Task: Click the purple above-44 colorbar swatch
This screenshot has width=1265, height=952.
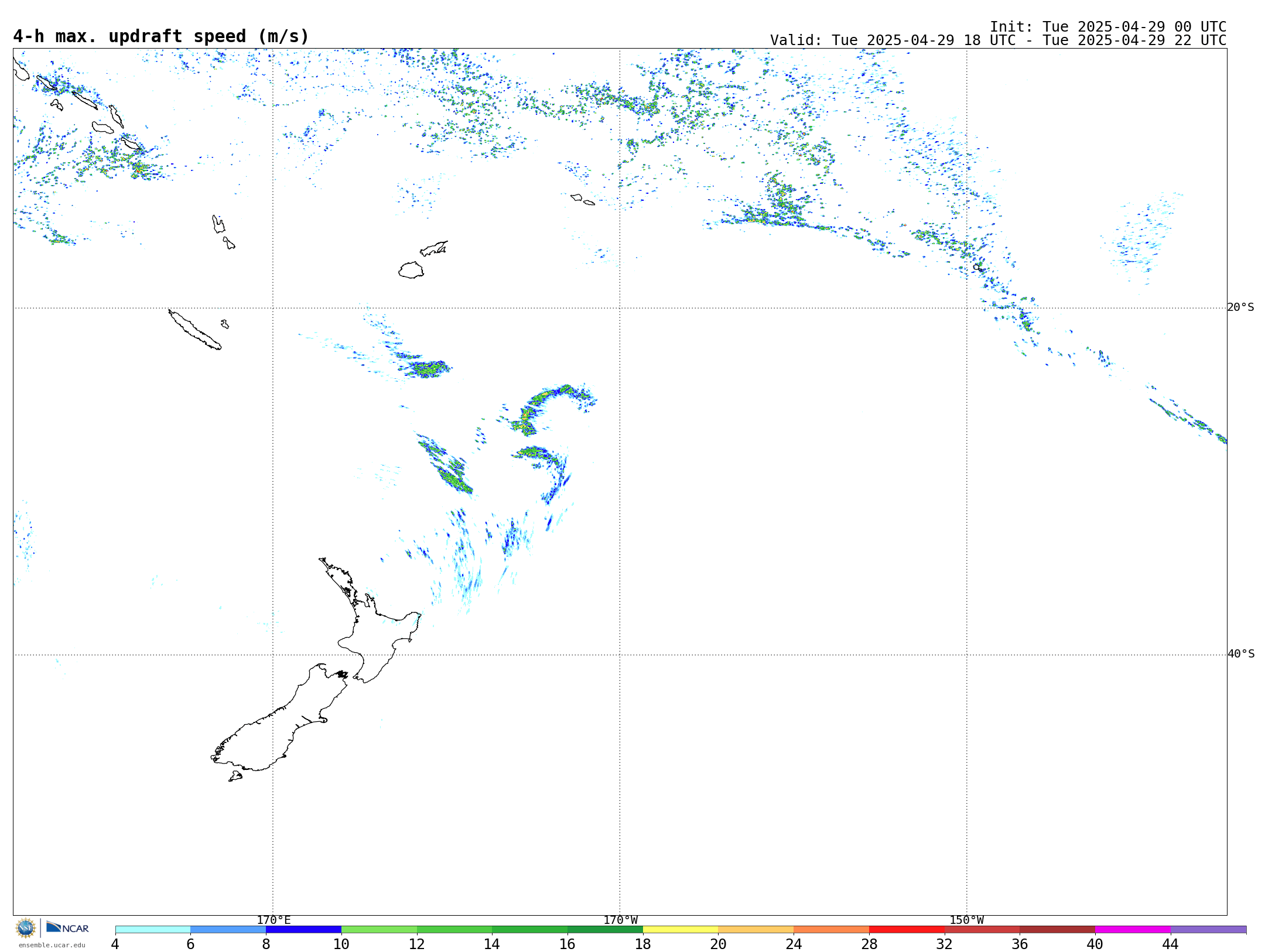Action: click(x=1209, y=930)
